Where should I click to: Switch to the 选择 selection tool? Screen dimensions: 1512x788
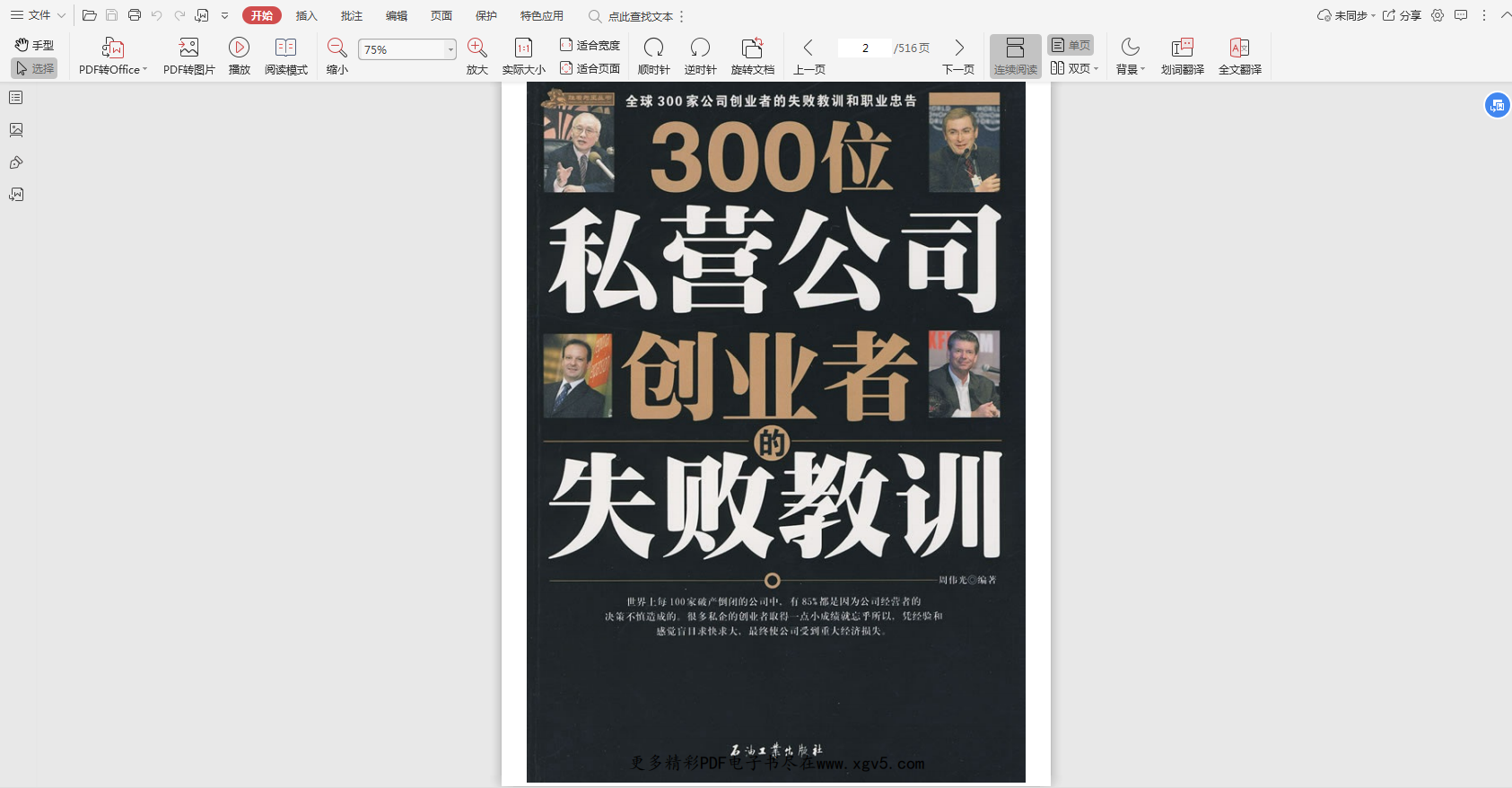(x=34, y=68)
